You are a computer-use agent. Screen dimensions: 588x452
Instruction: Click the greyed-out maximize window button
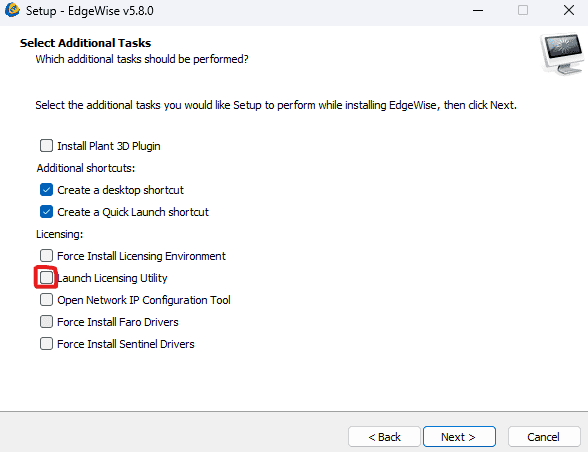(523, 11)
